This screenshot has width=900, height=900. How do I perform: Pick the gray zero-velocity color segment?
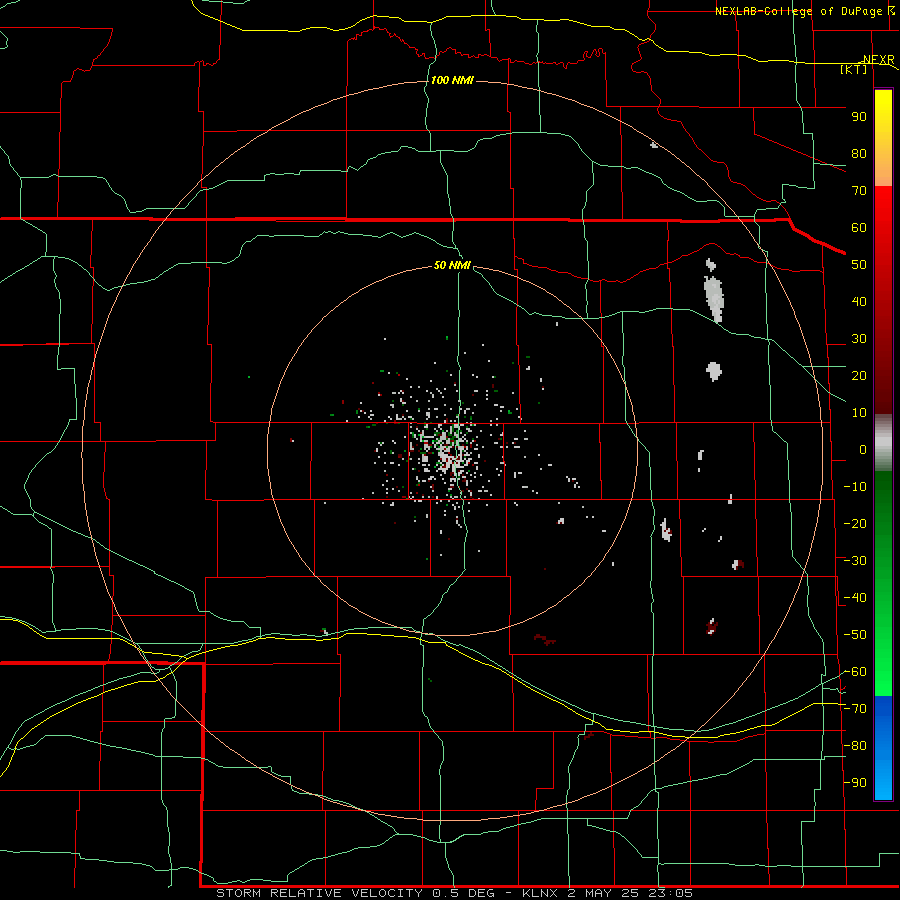pyautogui.click(x=883, y=443)
